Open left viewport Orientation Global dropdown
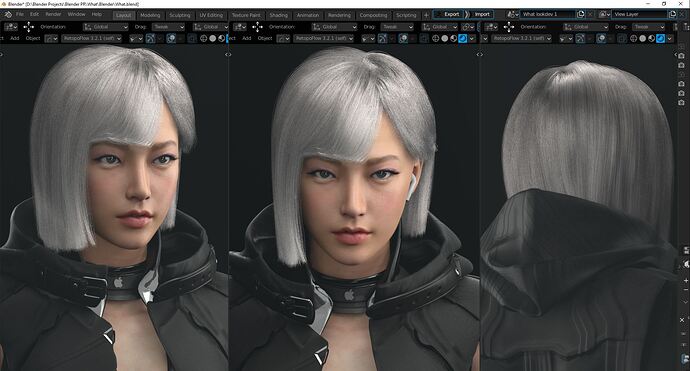690x371 pixels. coord(106,27)
